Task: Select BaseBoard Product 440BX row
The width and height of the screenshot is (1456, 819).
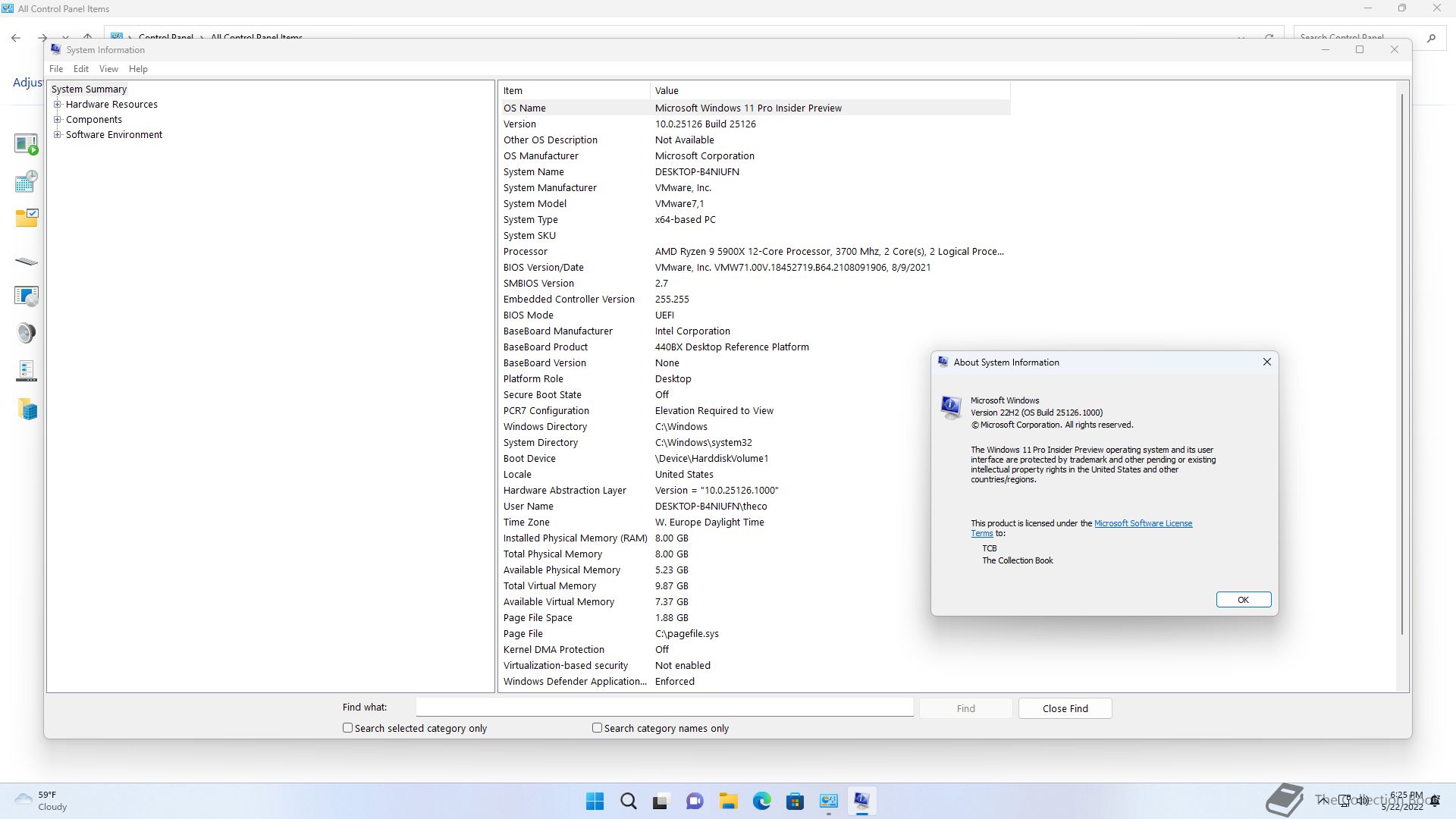Action: (x=755, y=347)
